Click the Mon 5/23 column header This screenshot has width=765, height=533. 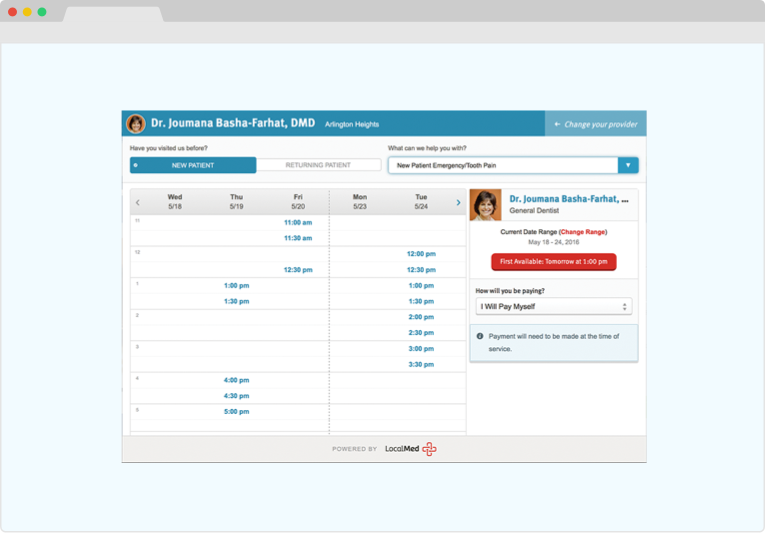coord(360,202)
